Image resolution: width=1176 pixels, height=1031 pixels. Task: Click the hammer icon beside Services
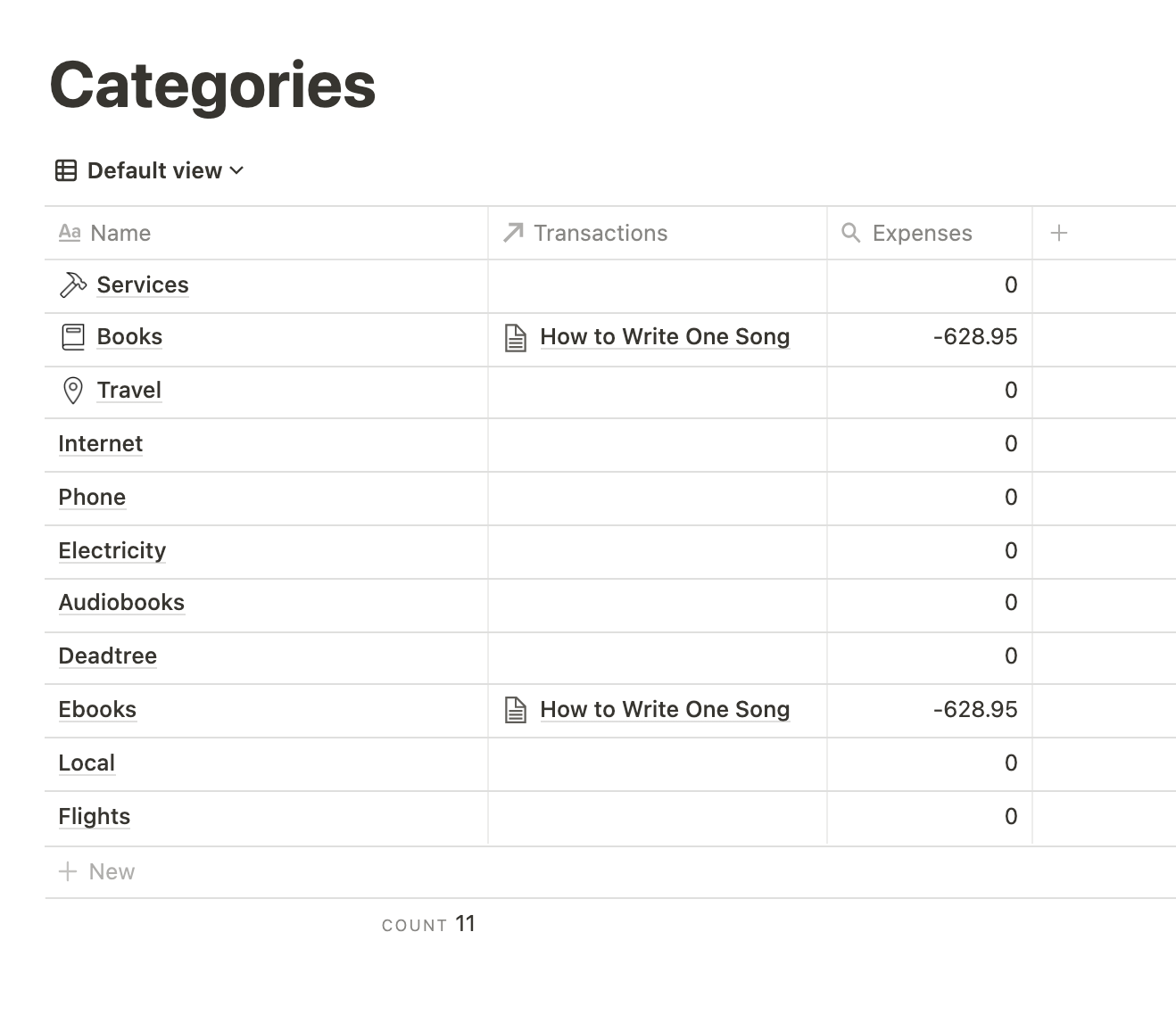(x=72, y=285)
